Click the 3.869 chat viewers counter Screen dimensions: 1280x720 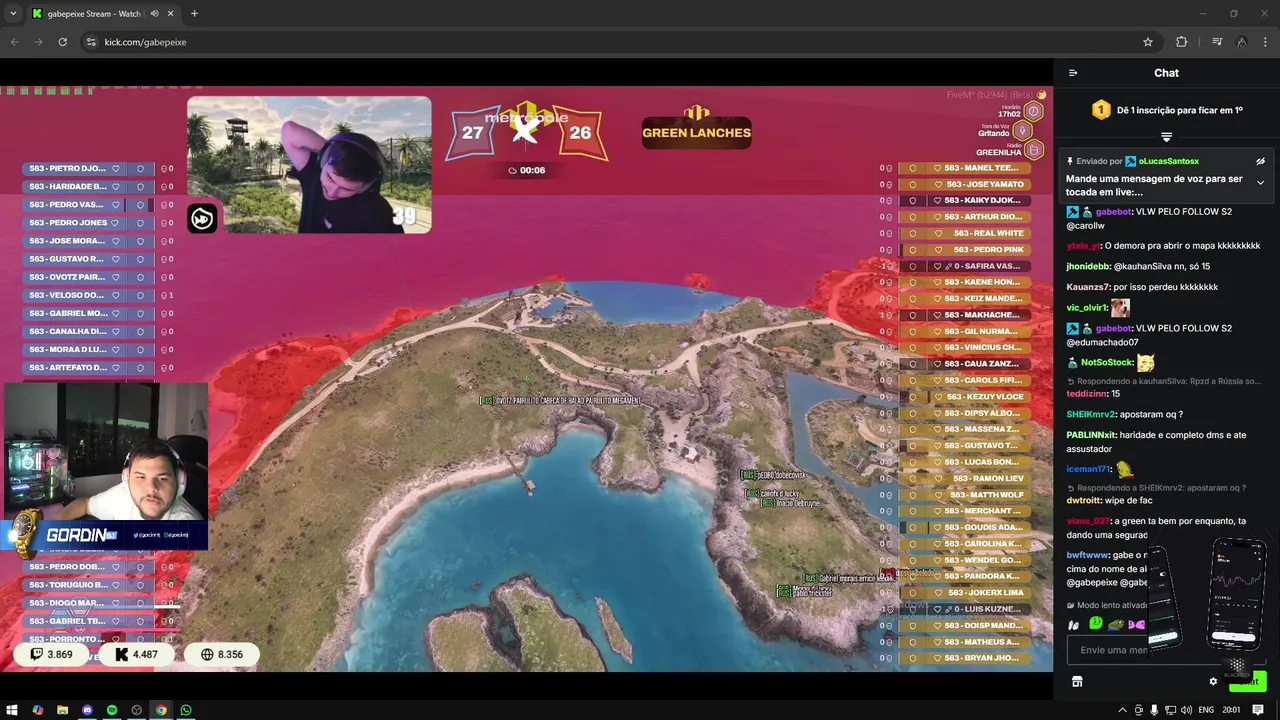click(51, 655)
